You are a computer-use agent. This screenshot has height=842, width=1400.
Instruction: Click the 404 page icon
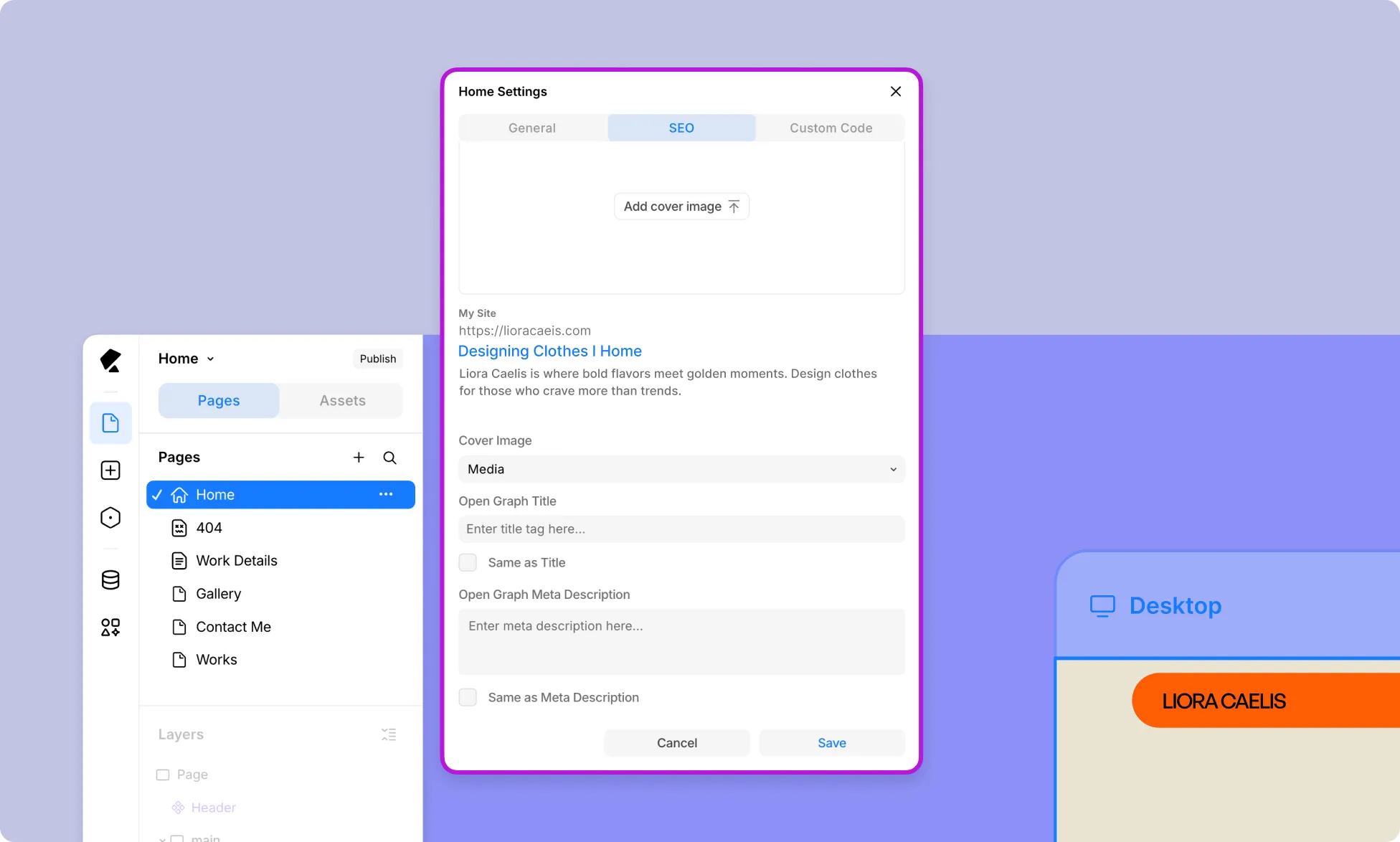tap(179, 528)
